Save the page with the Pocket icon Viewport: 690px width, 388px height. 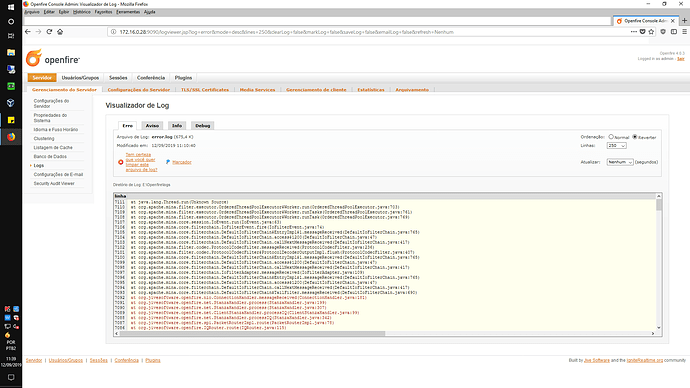click(x=642, y=32)
